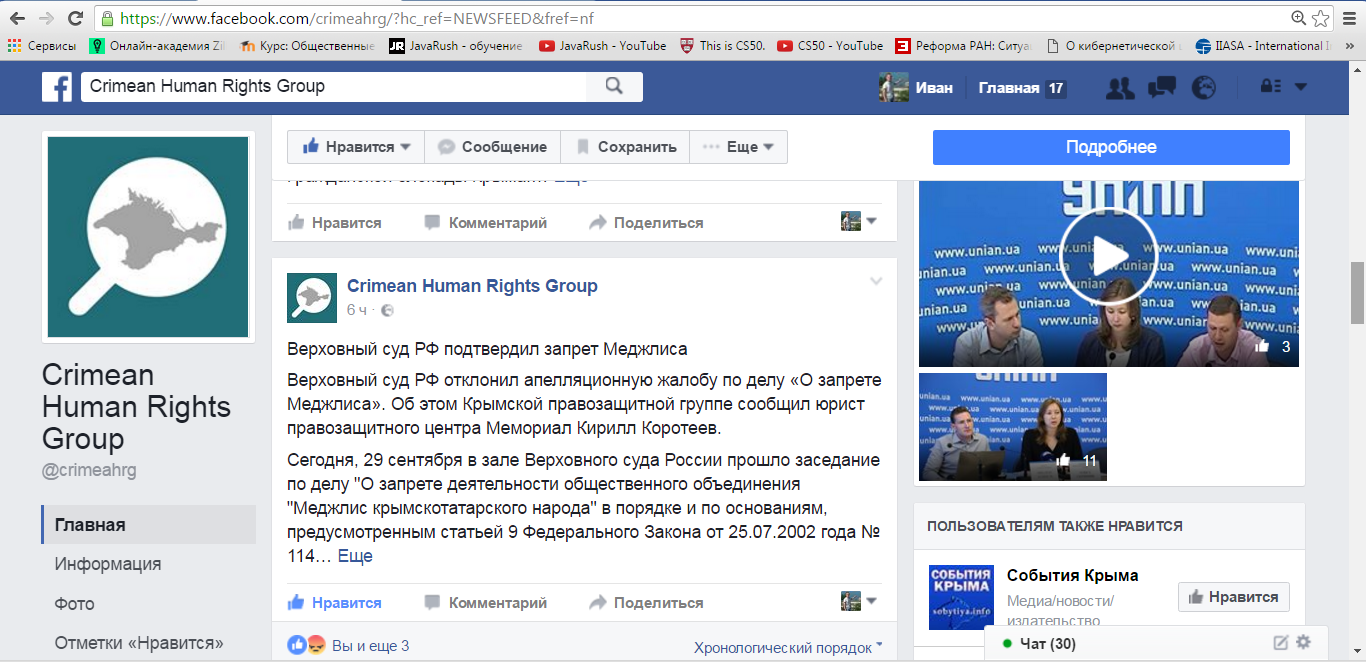Screen dimensions: 1366x662
Task: Select the Главная tab in page sidebar
Action: point(149,525)
